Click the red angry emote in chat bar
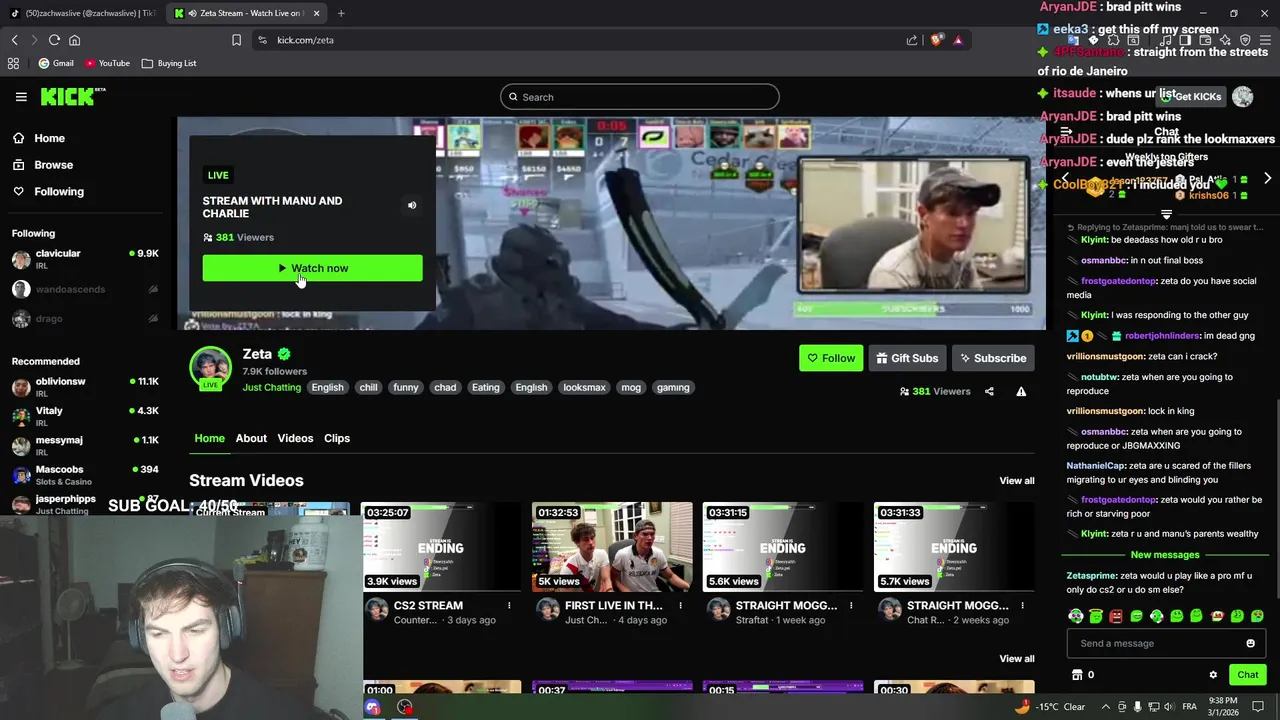Viewport: 1280px width, 720px height. coord(1116,616)
